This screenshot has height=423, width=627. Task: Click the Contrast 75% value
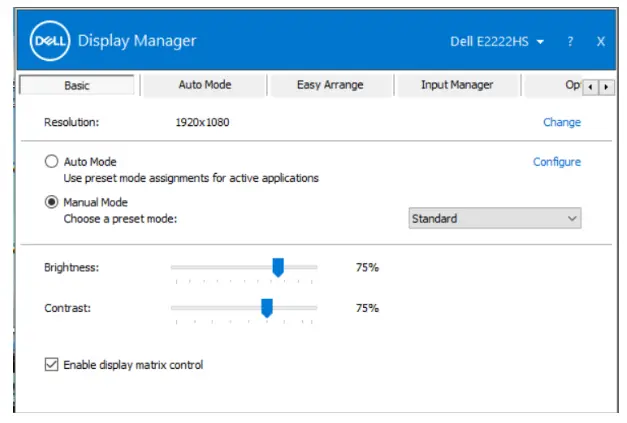pyautogui.click(x=367, y=308)
